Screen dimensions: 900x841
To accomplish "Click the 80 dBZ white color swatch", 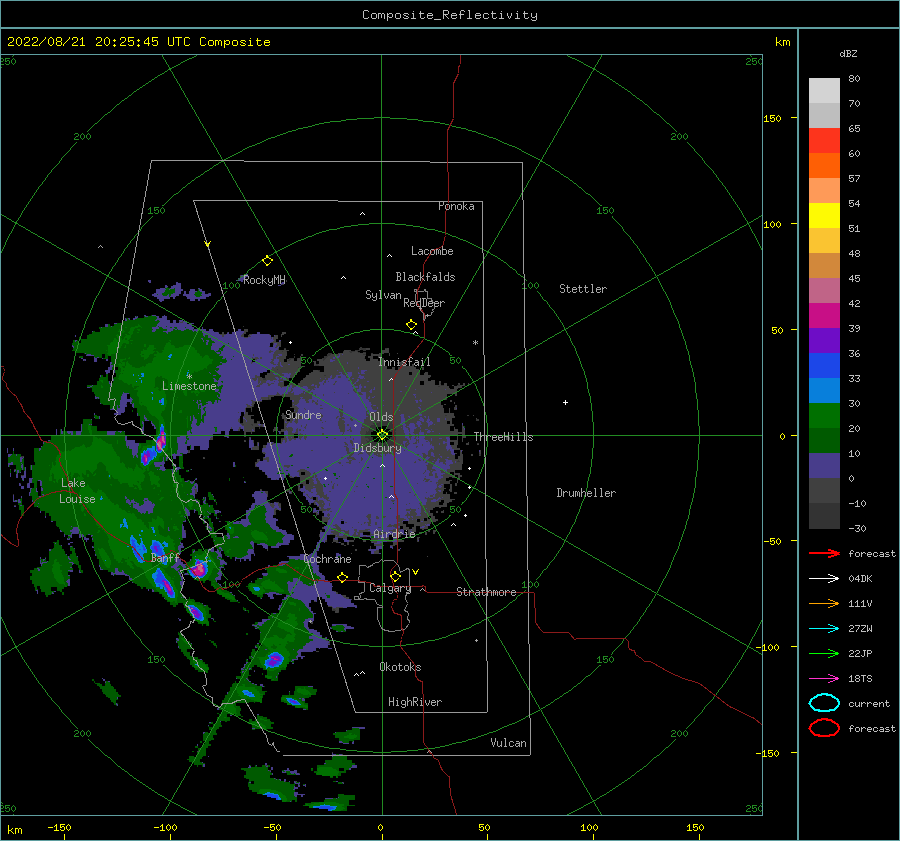I will 824,90.
